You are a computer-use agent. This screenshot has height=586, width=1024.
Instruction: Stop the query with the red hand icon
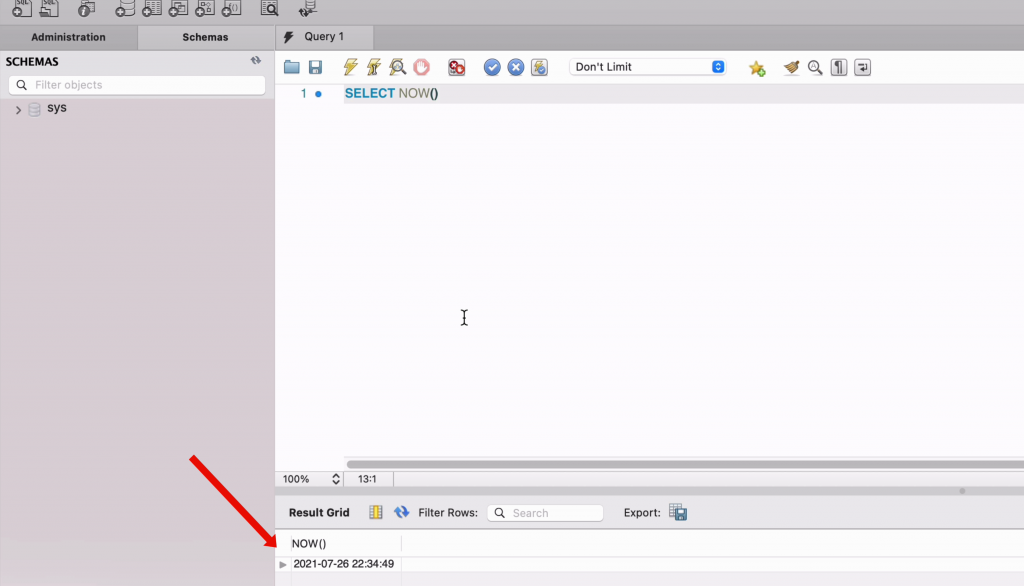click(x=421, y=67)
